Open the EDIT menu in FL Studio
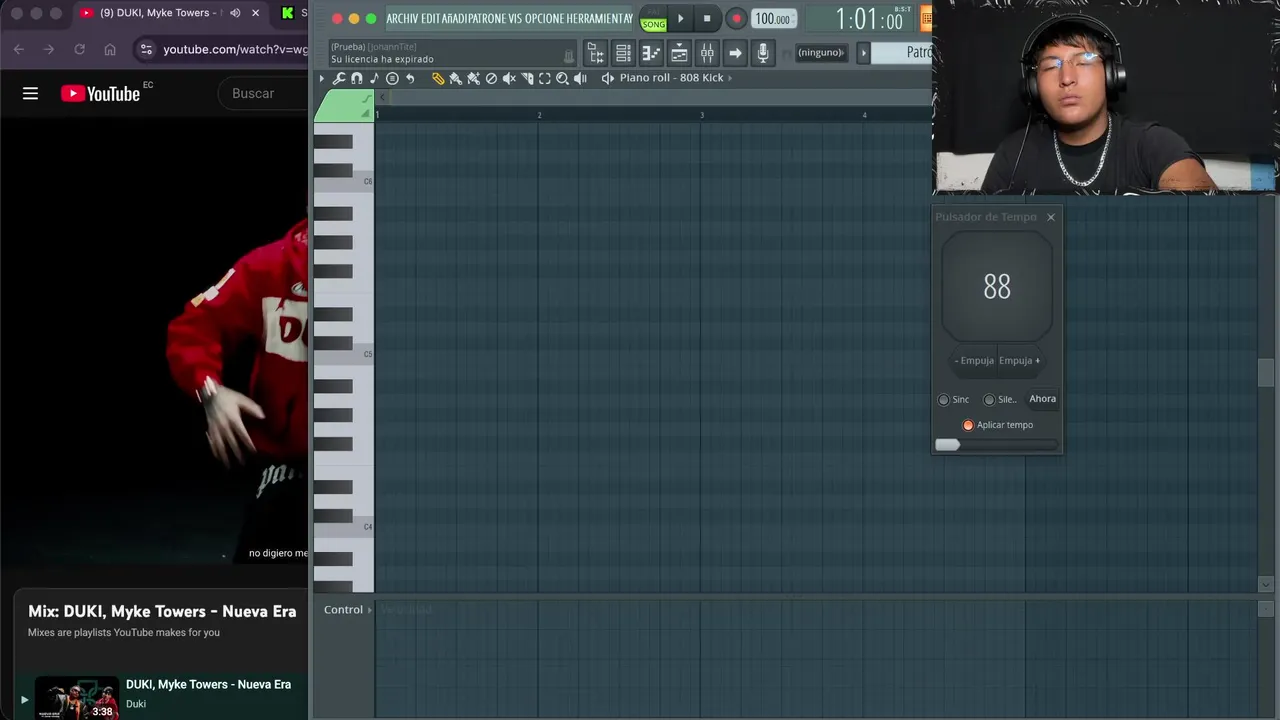Screen dimensions: 1280x720 (x=431, y=19)
